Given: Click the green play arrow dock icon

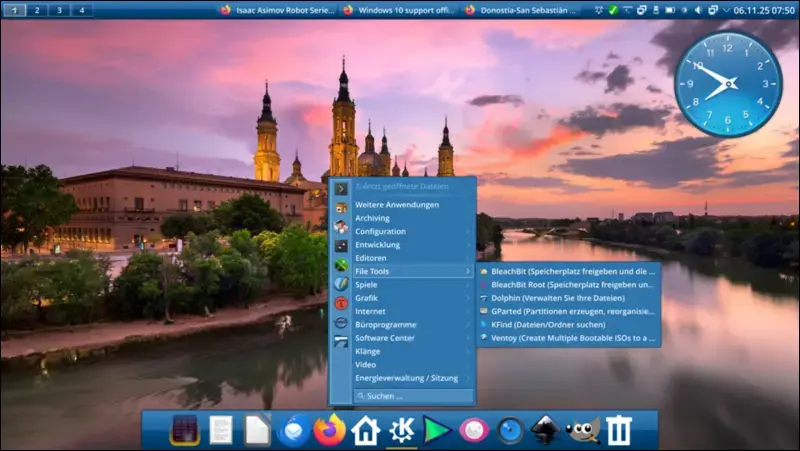Looking at the screenshot, I should pyautogui.click(x=437, y=430).
